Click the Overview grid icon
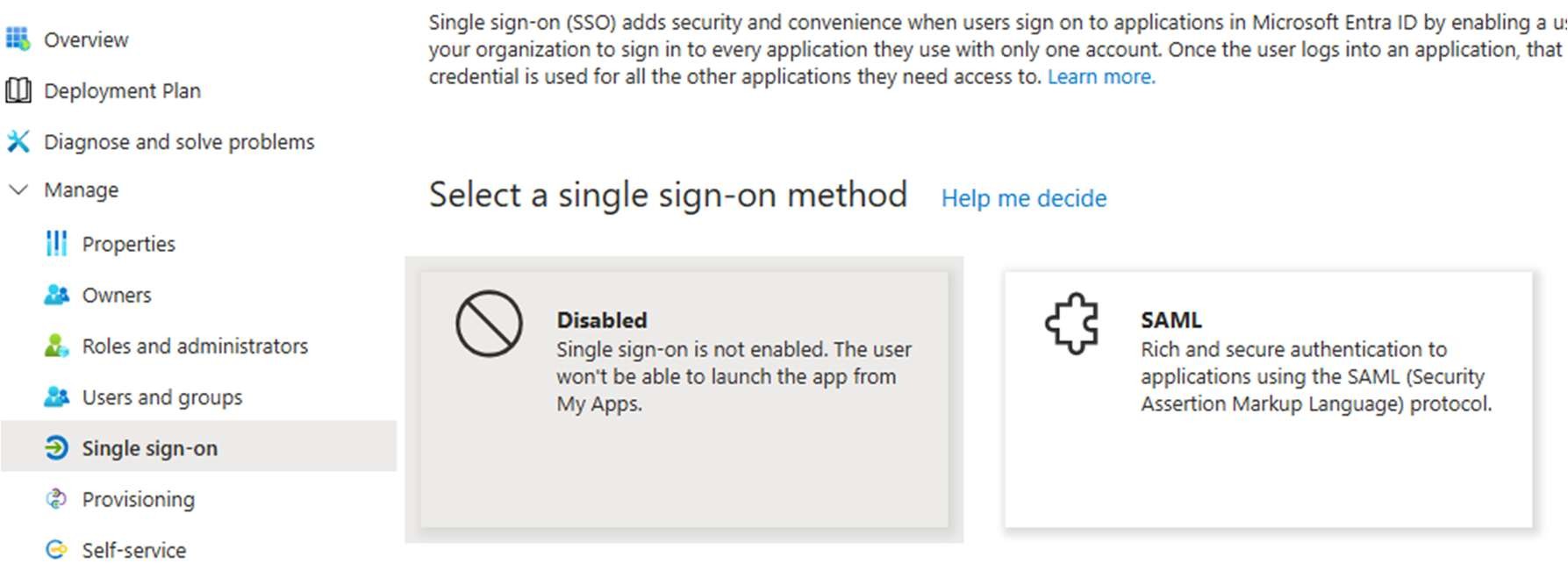The image size is (1568, 571). 18,39
